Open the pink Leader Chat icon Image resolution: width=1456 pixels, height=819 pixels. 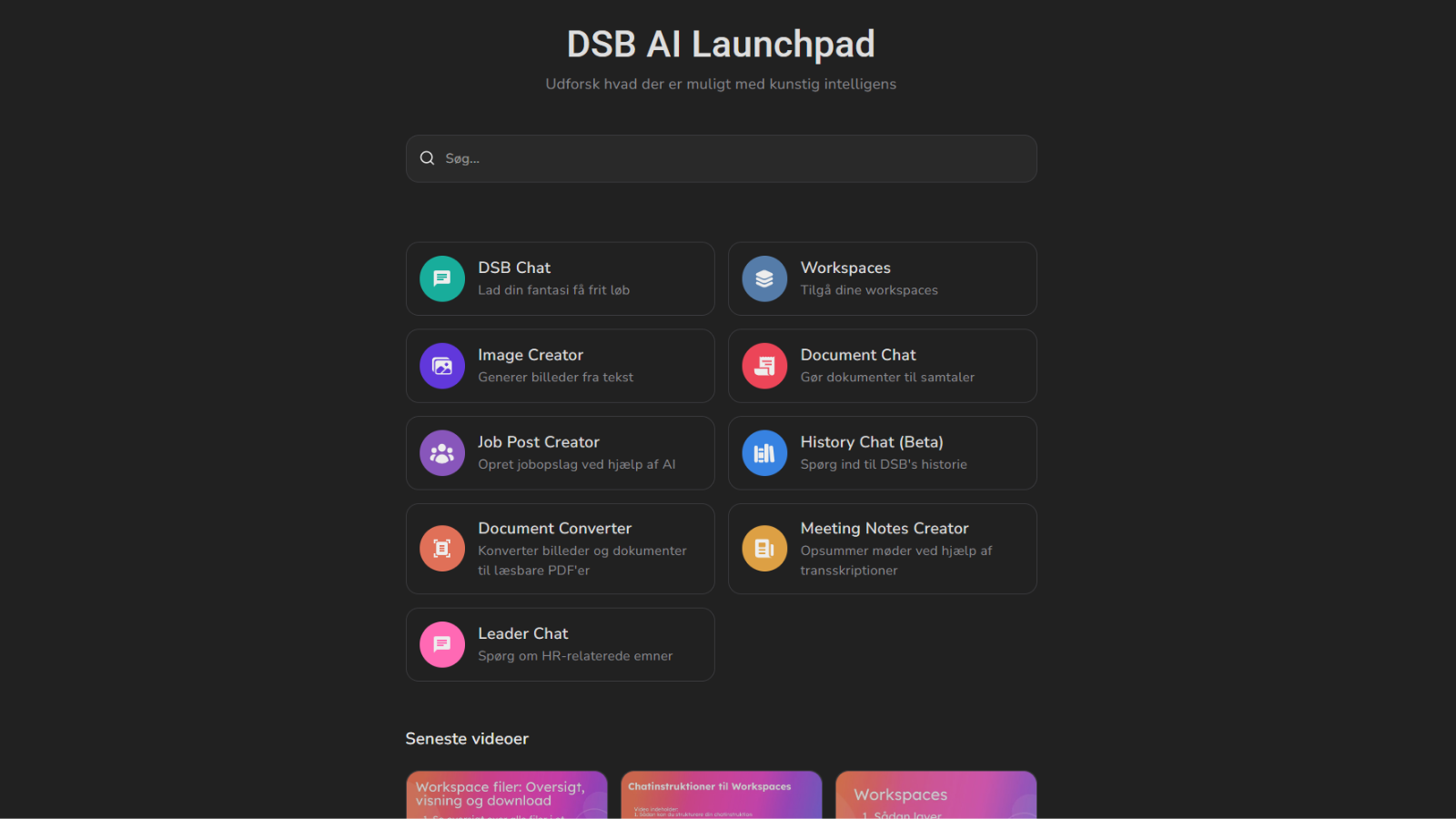pyautogui.click(x=442, y=644)
